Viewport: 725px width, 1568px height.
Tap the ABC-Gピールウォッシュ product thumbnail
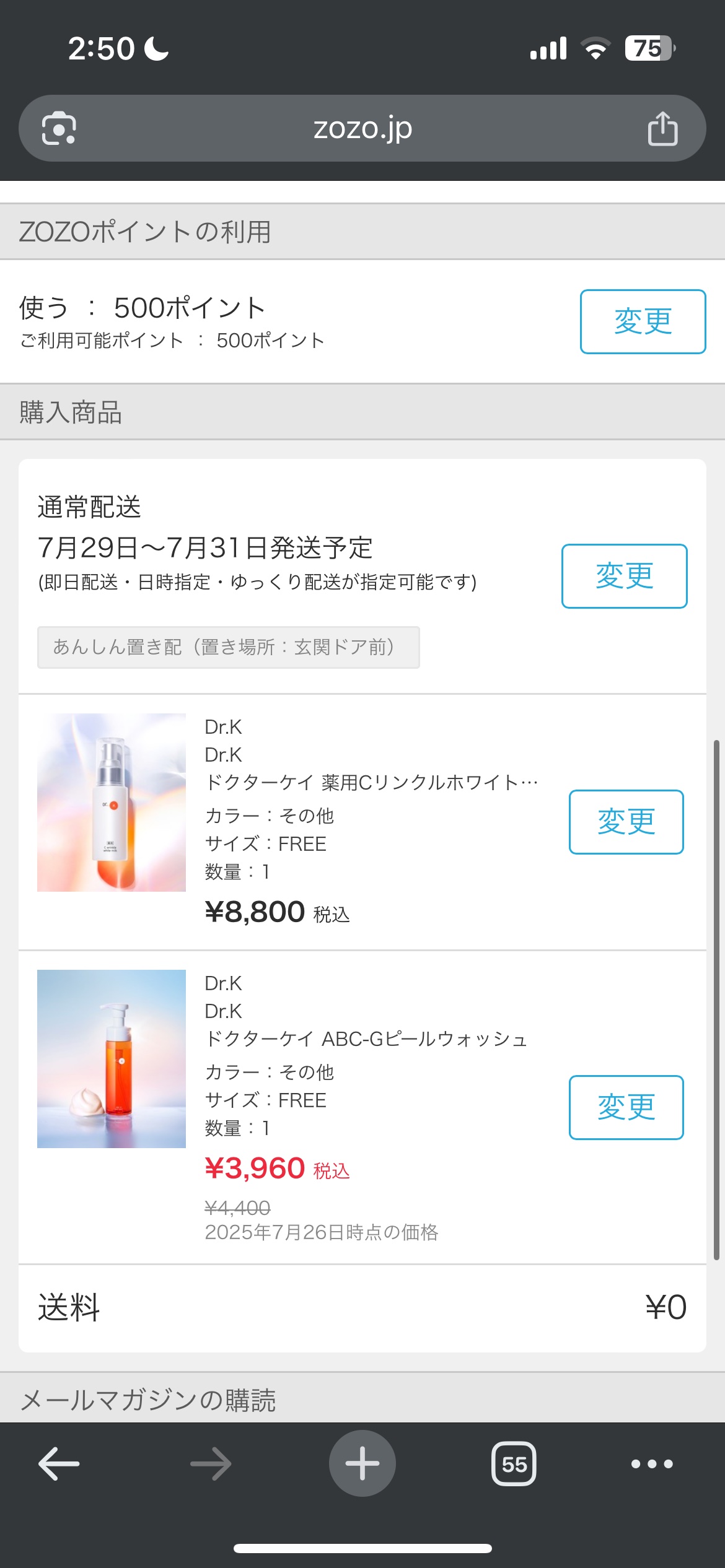pos(112,1059)
